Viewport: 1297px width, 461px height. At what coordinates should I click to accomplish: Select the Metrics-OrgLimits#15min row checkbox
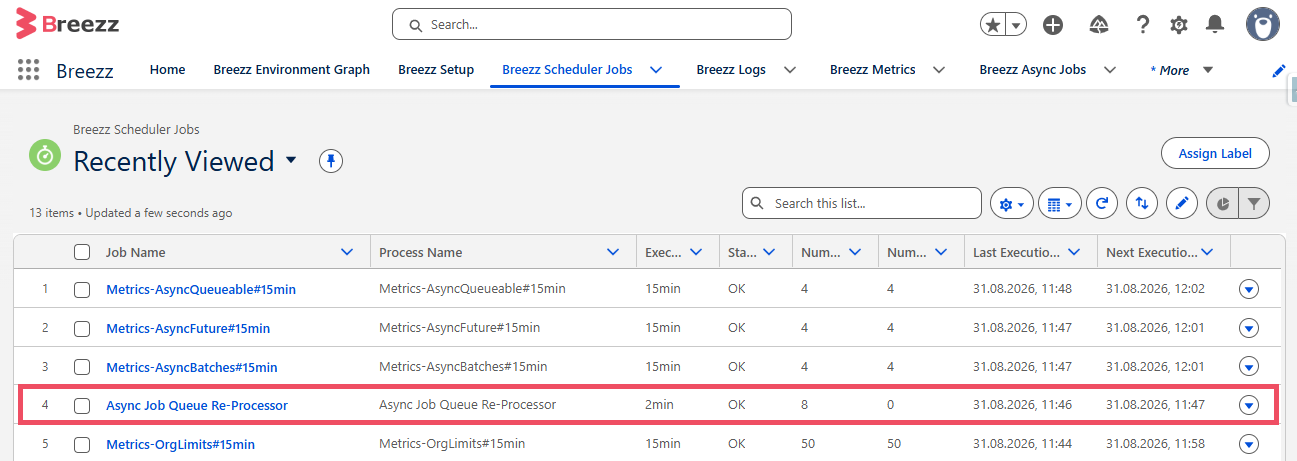click(x=82, y=444)
